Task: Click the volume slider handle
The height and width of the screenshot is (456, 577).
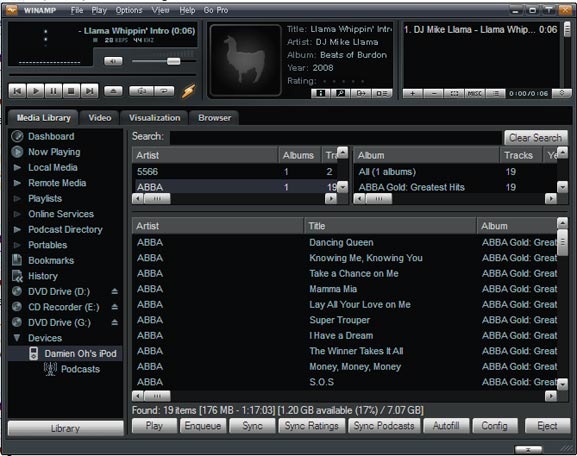Action: pyautogui.click(x=174, y=61)
